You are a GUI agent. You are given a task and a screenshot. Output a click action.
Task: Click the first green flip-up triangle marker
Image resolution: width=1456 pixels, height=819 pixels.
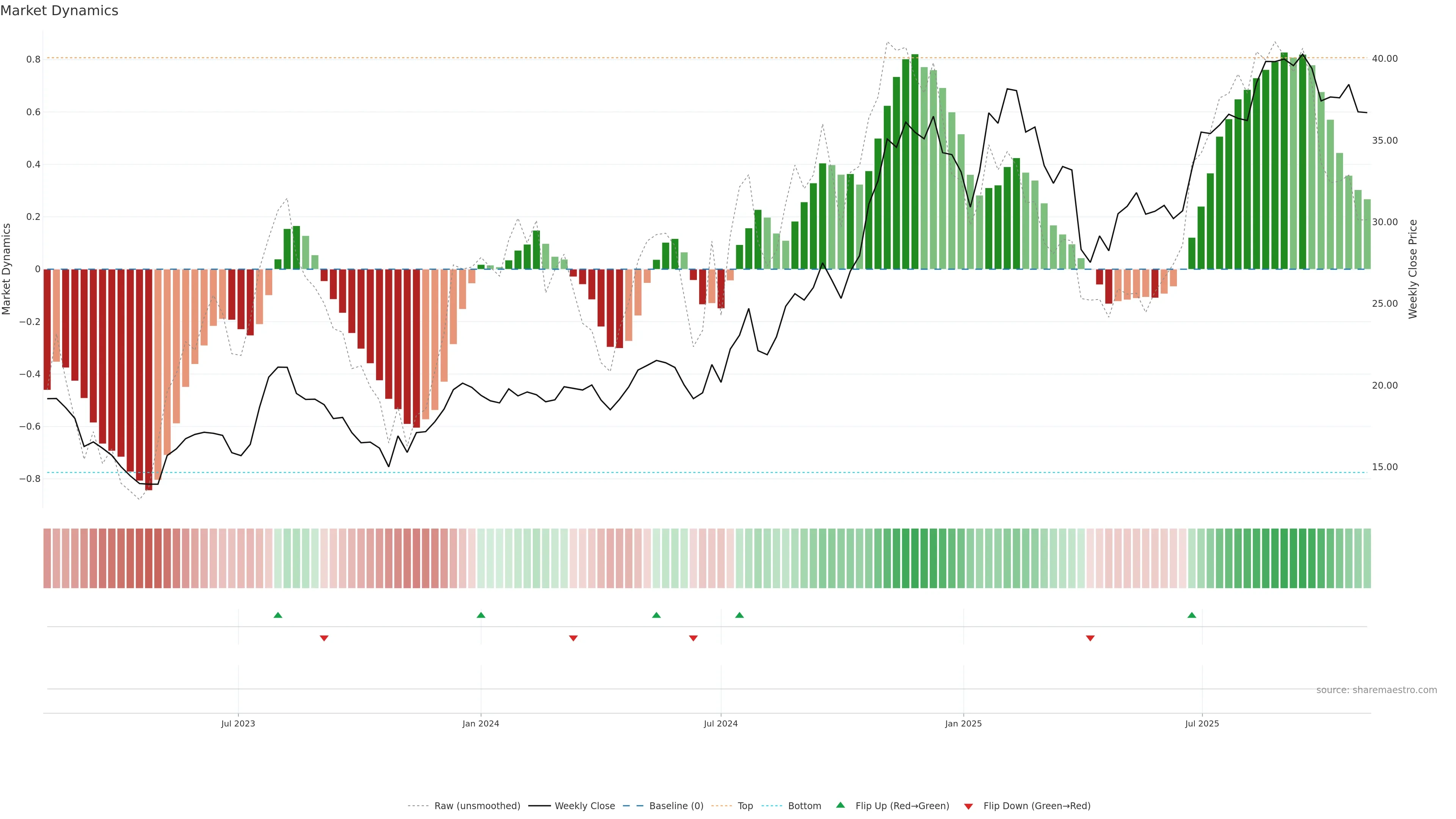click(x=278, y=615)
